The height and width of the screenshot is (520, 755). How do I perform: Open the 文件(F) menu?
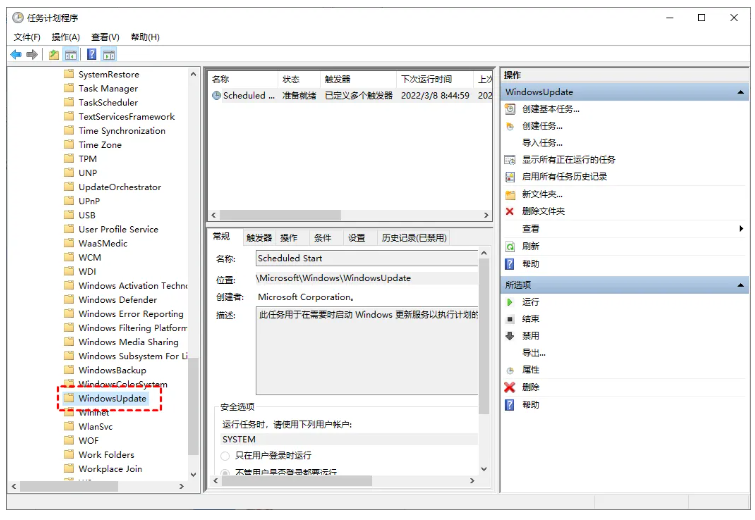pos(27,37)
